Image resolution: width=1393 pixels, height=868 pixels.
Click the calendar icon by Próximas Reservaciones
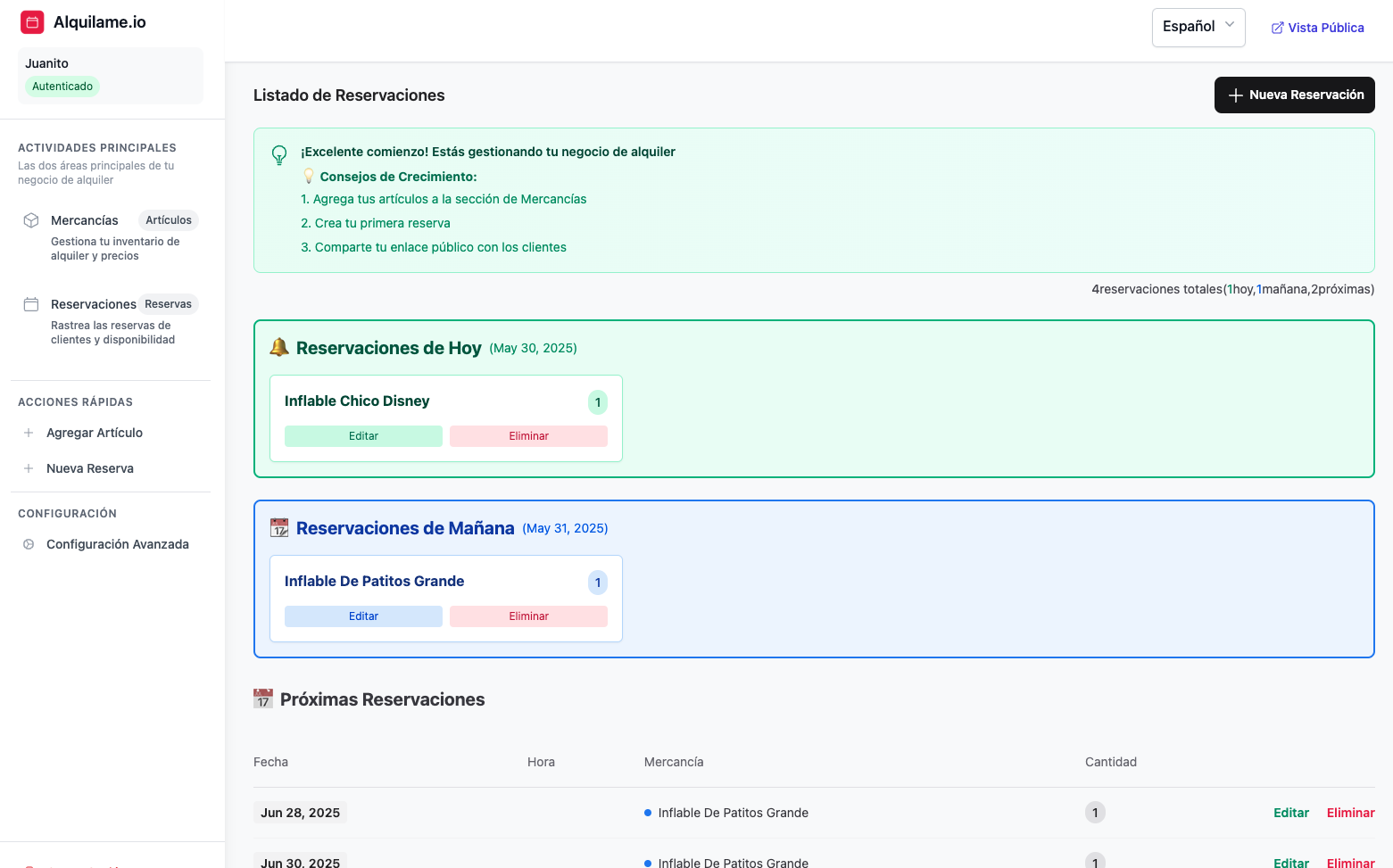(x=263, y=699)
